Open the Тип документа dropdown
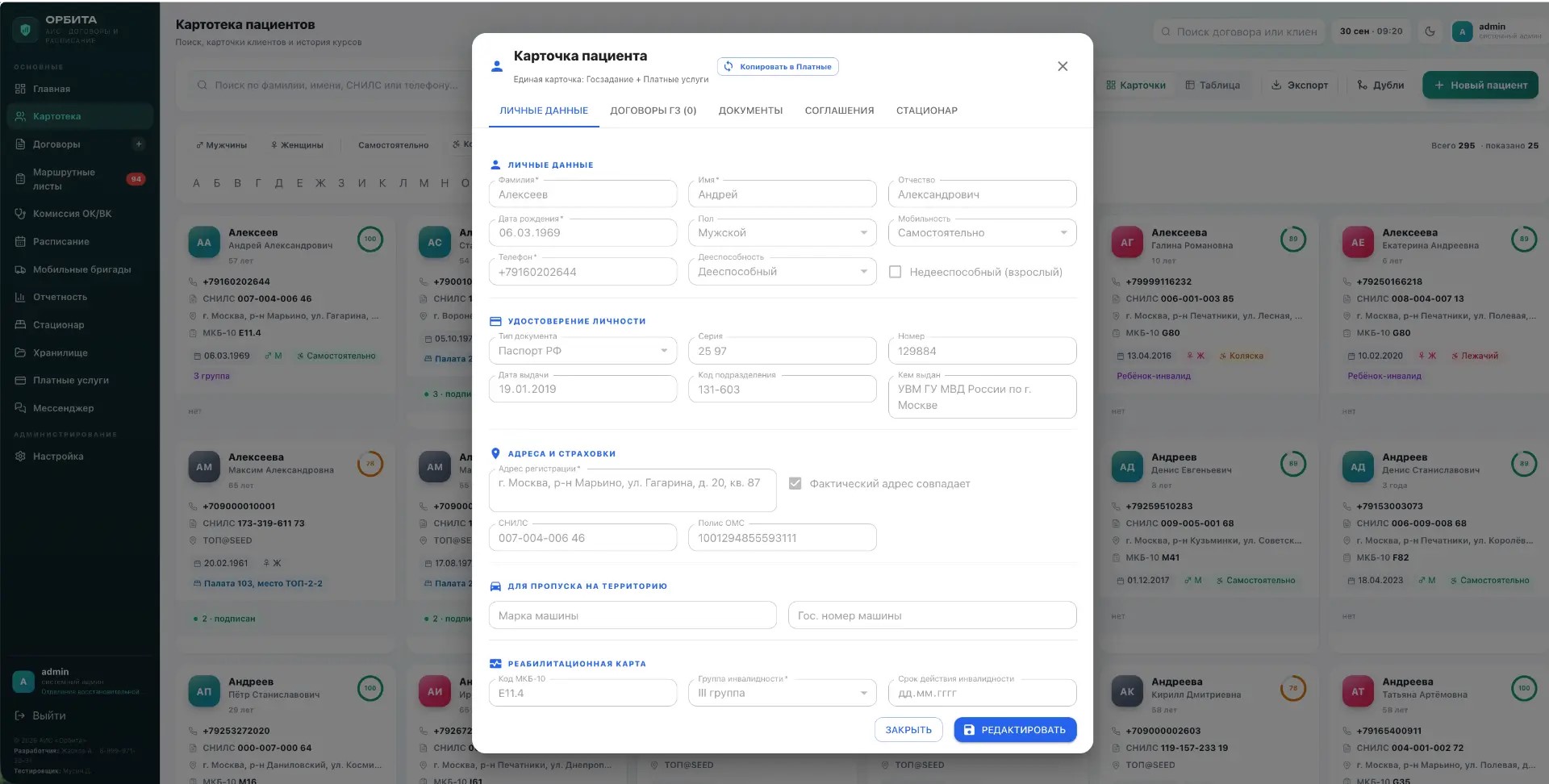The image size is (1549, 784). click(582, 351)
